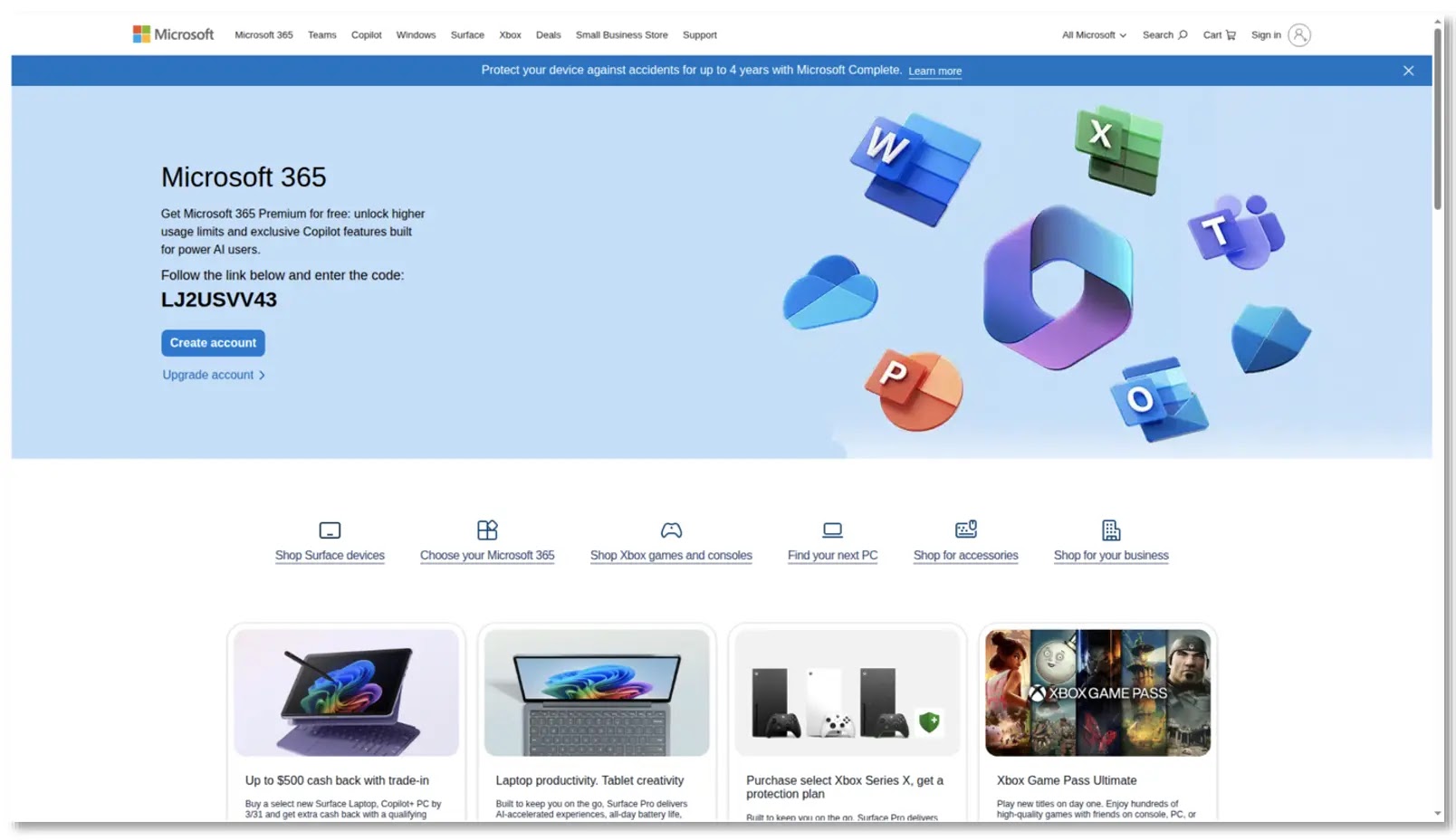The height and width of the screenshot is (840, 1456).
Task: Open the Microsoft 365 nav menu item
Action: coord(263,34)
